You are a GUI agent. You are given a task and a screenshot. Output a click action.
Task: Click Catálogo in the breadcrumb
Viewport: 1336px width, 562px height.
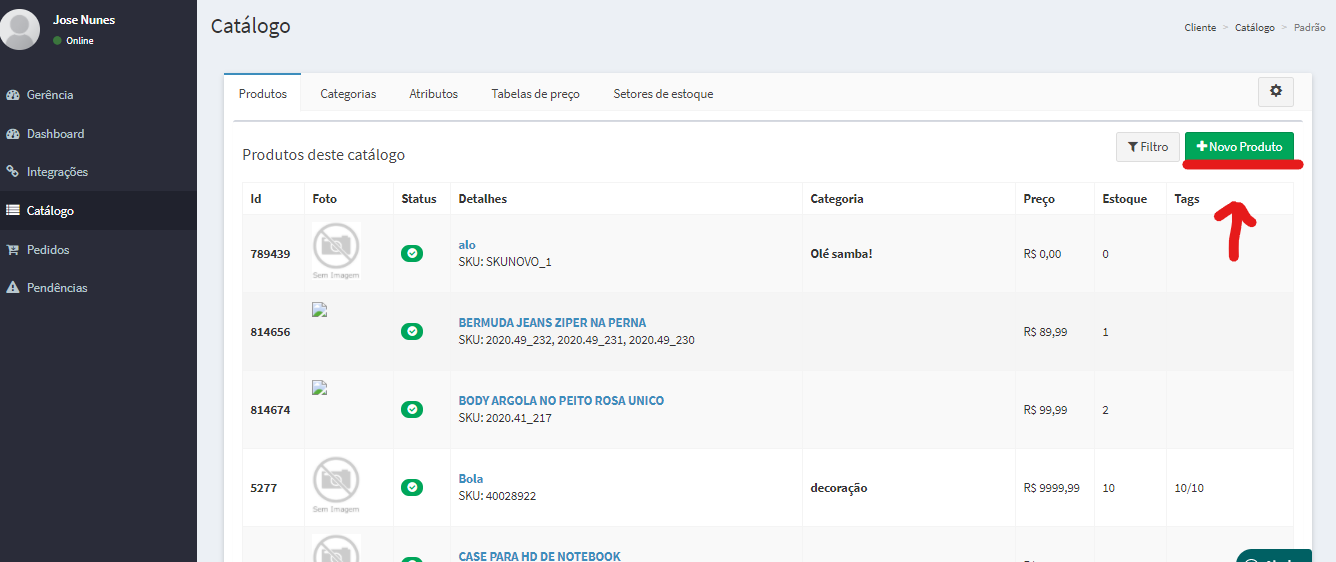(x=1255, y=28)
